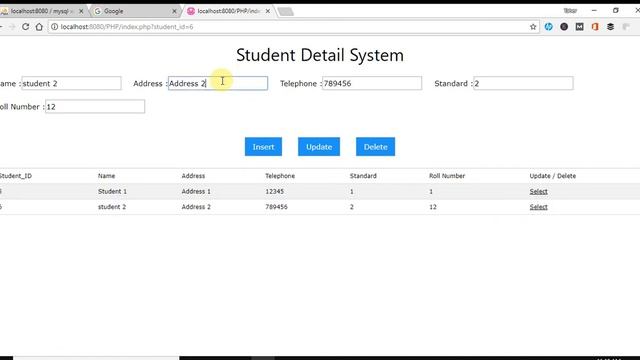
Task: Click the Student 1 name cell
Action: [x=112, y=191]
